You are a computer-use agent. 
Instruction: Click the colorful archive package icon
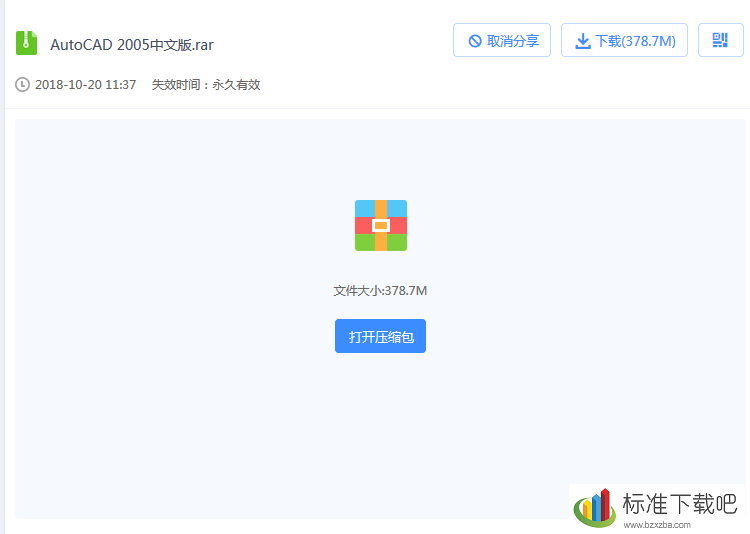(381, 225)
